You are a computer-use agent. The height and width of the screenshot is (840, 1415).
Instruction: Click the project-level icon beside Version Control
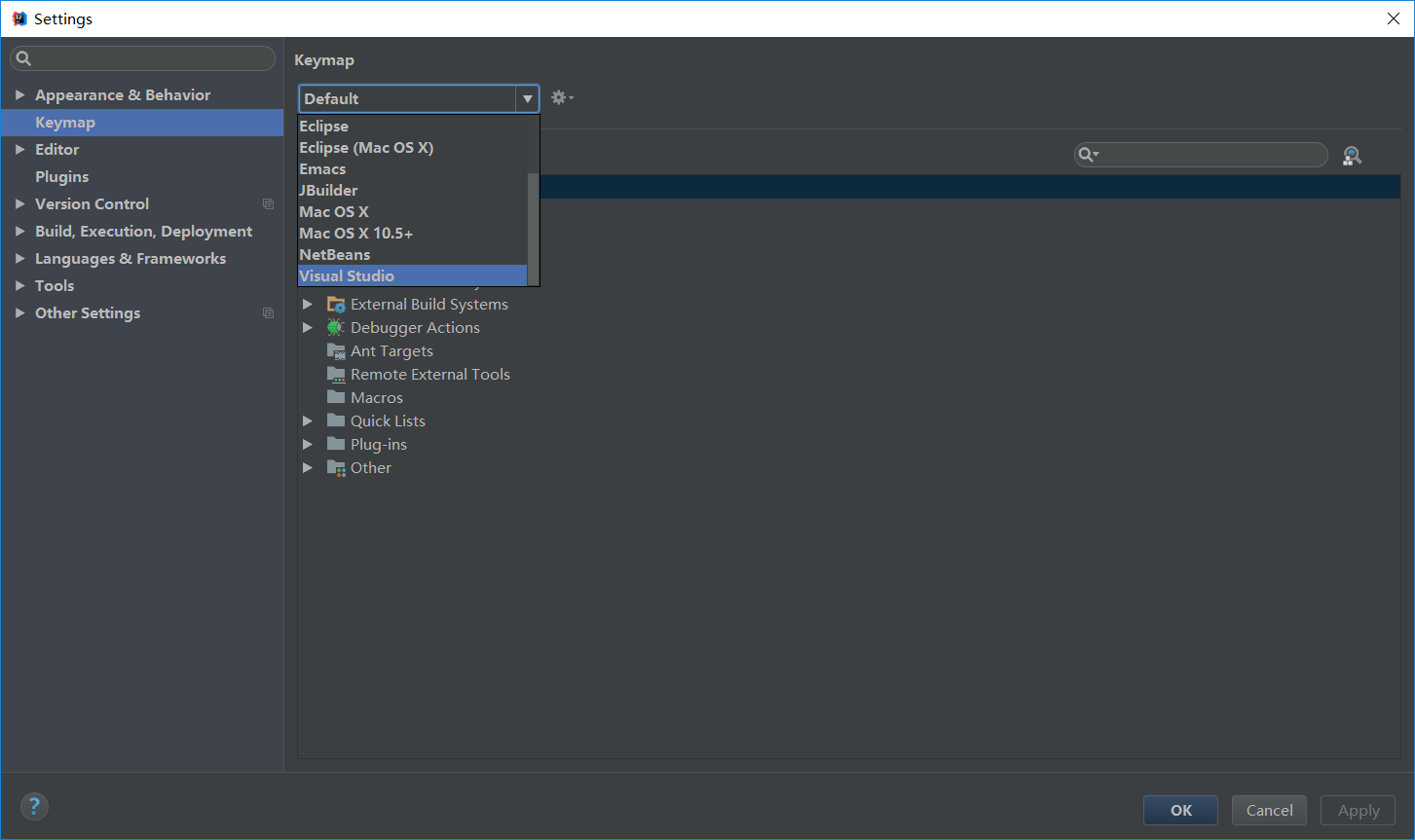(x=268, y=204)
